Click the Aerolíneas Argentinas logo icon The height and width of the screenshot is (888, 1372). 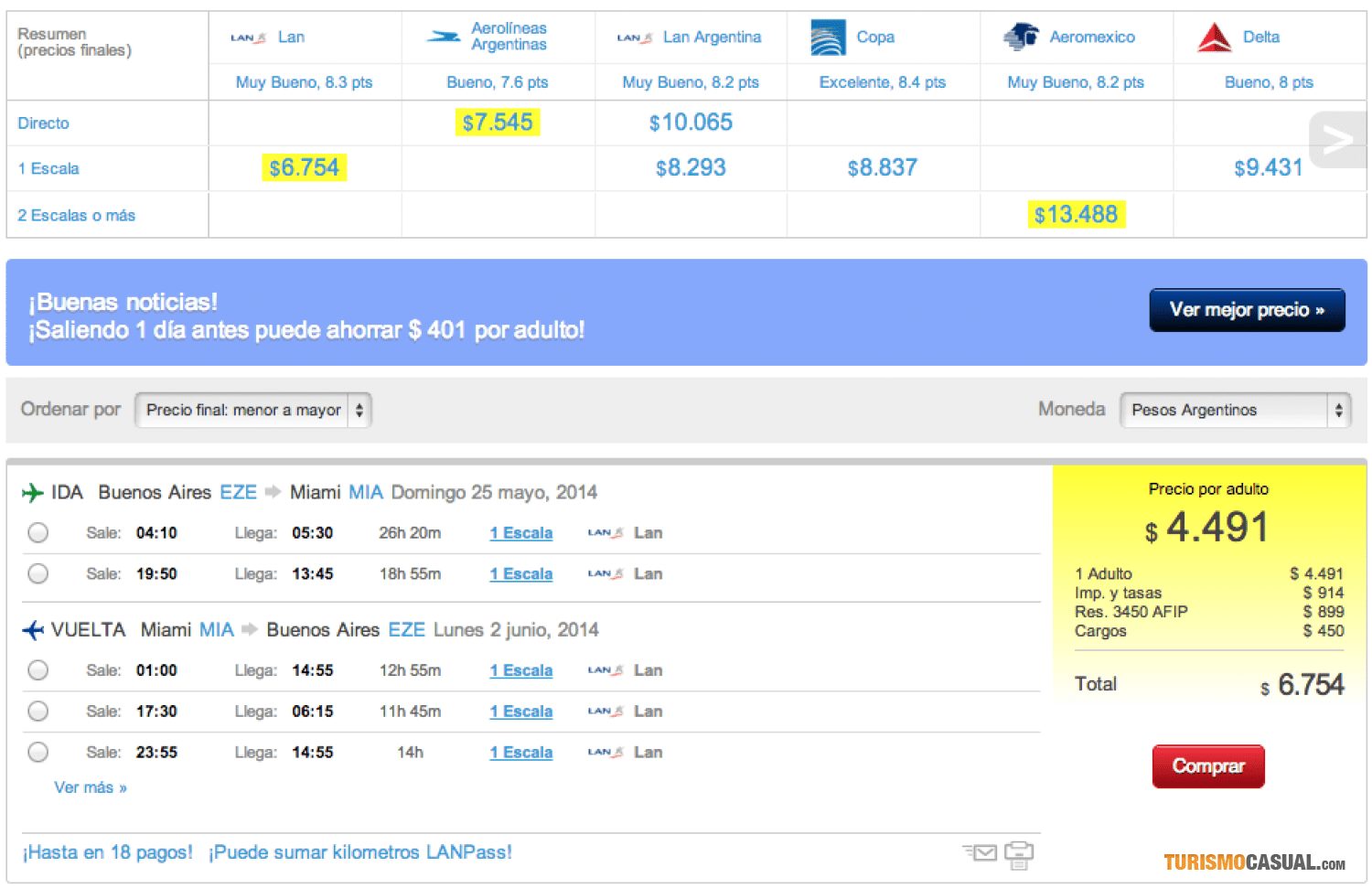(445, 37)
